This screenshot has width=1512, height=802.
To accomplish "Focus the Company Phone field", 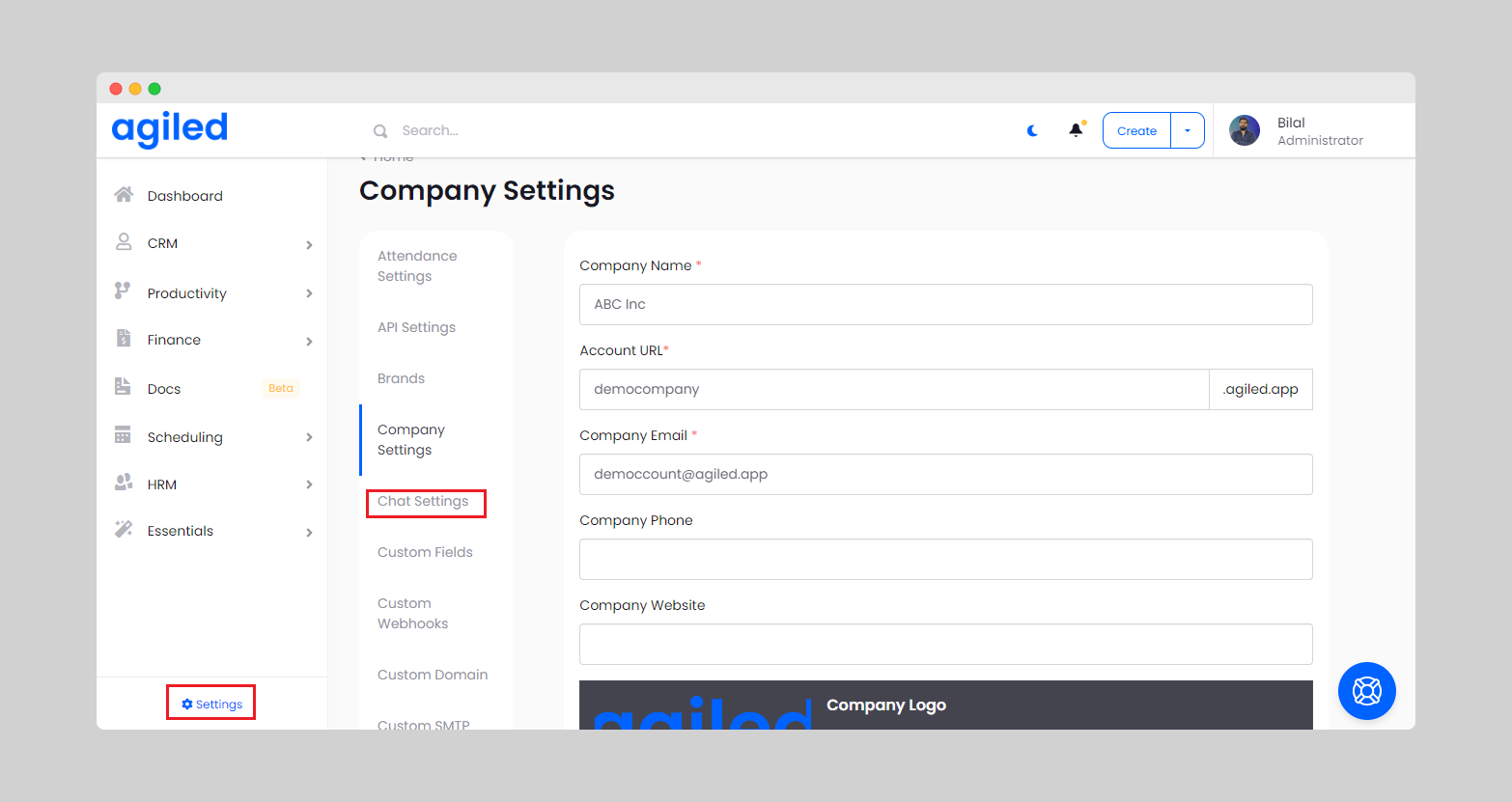I will (945, 559).
